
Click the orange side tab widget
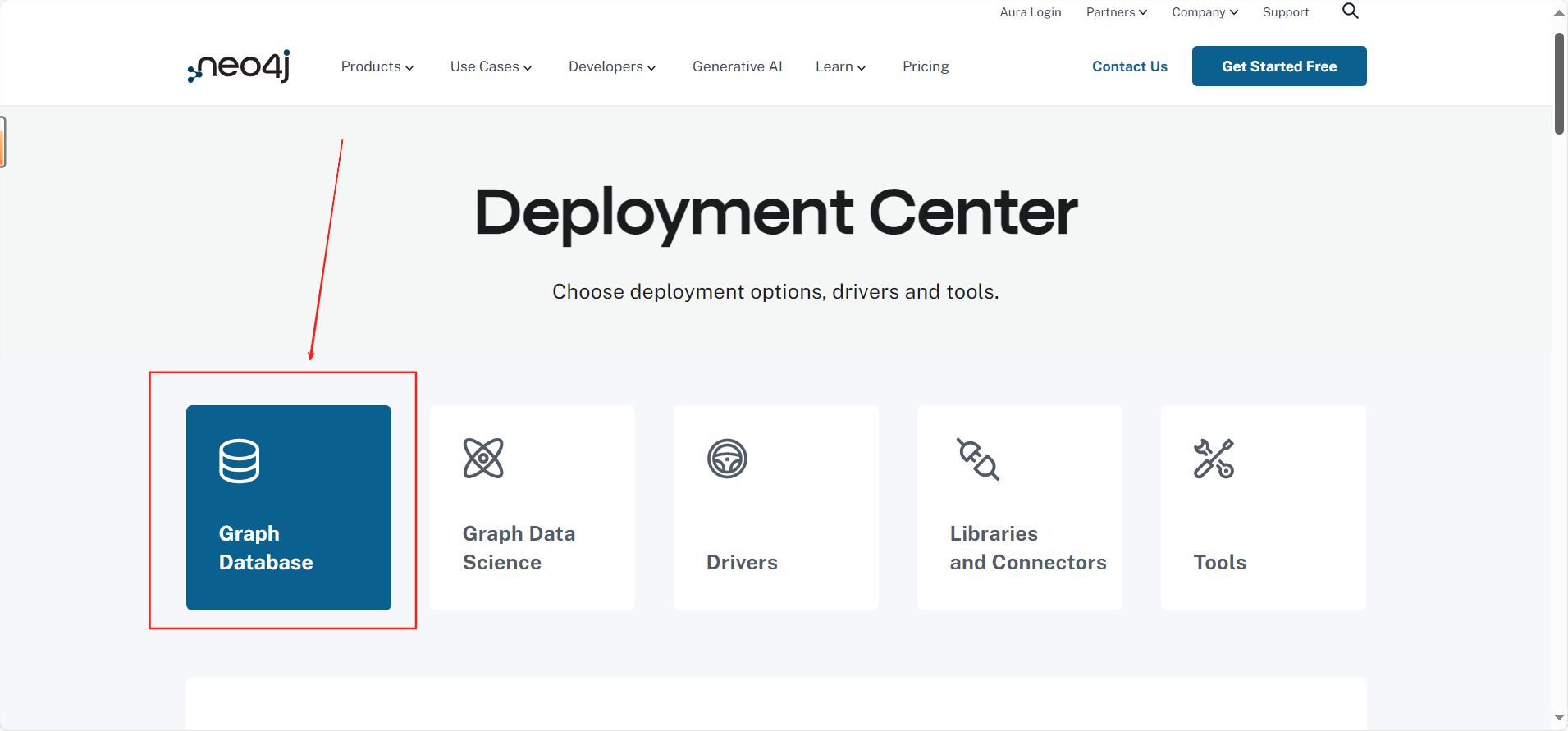[x=2, y=142]
